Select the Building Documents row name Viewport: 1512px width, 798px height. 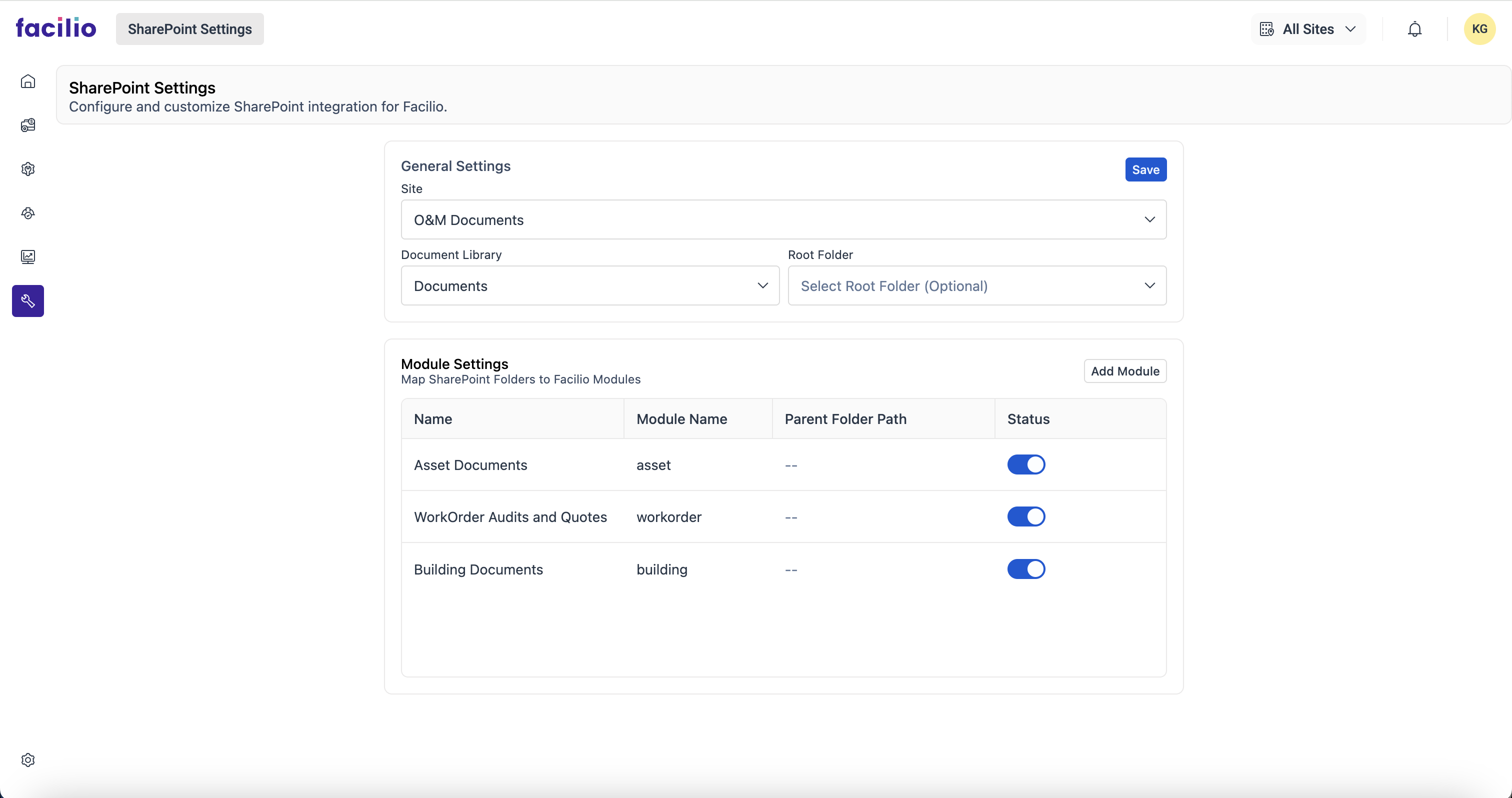pyautogui.click(x=478, y=569)
